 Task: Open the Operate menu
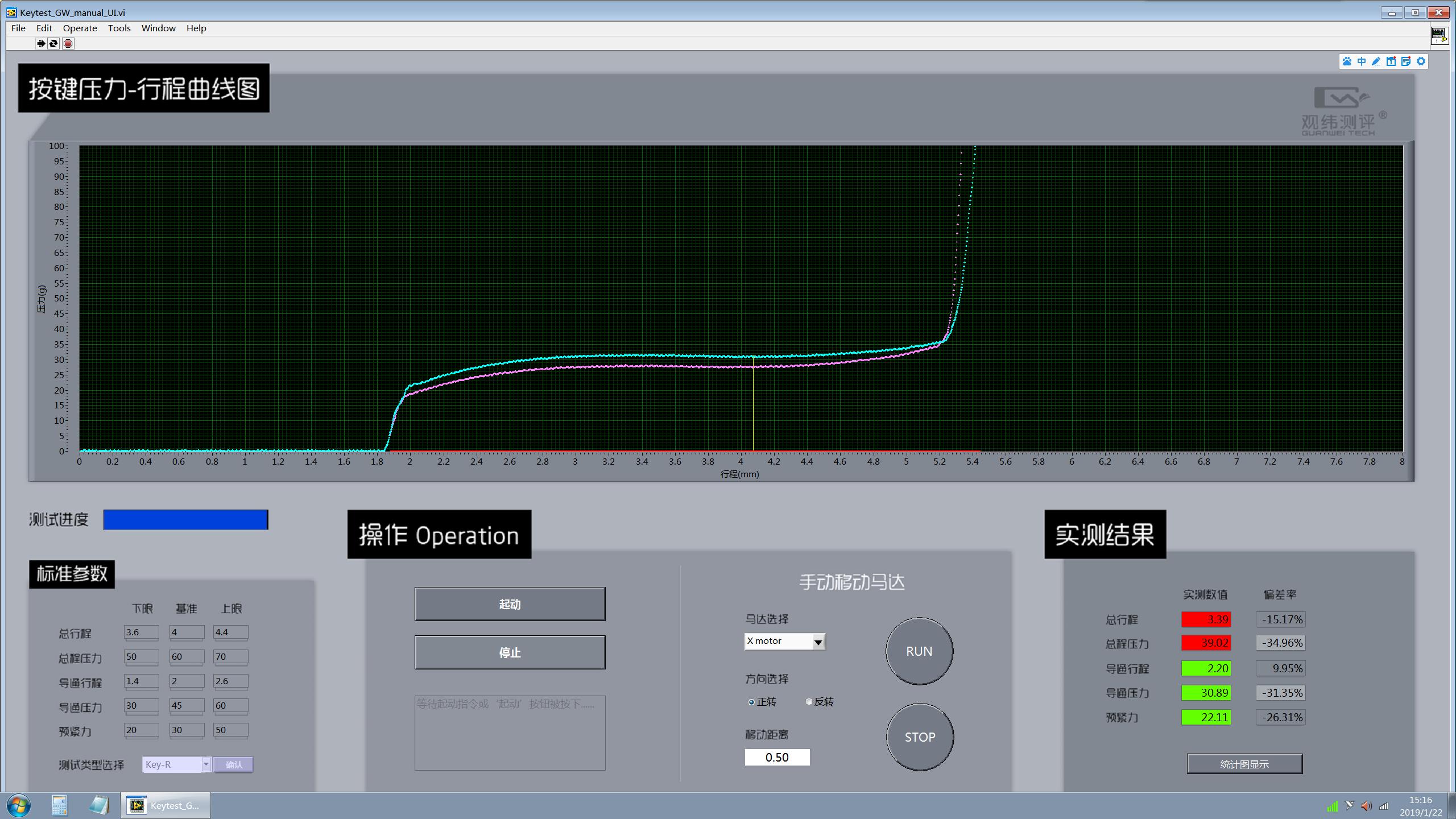pos(80,28)
